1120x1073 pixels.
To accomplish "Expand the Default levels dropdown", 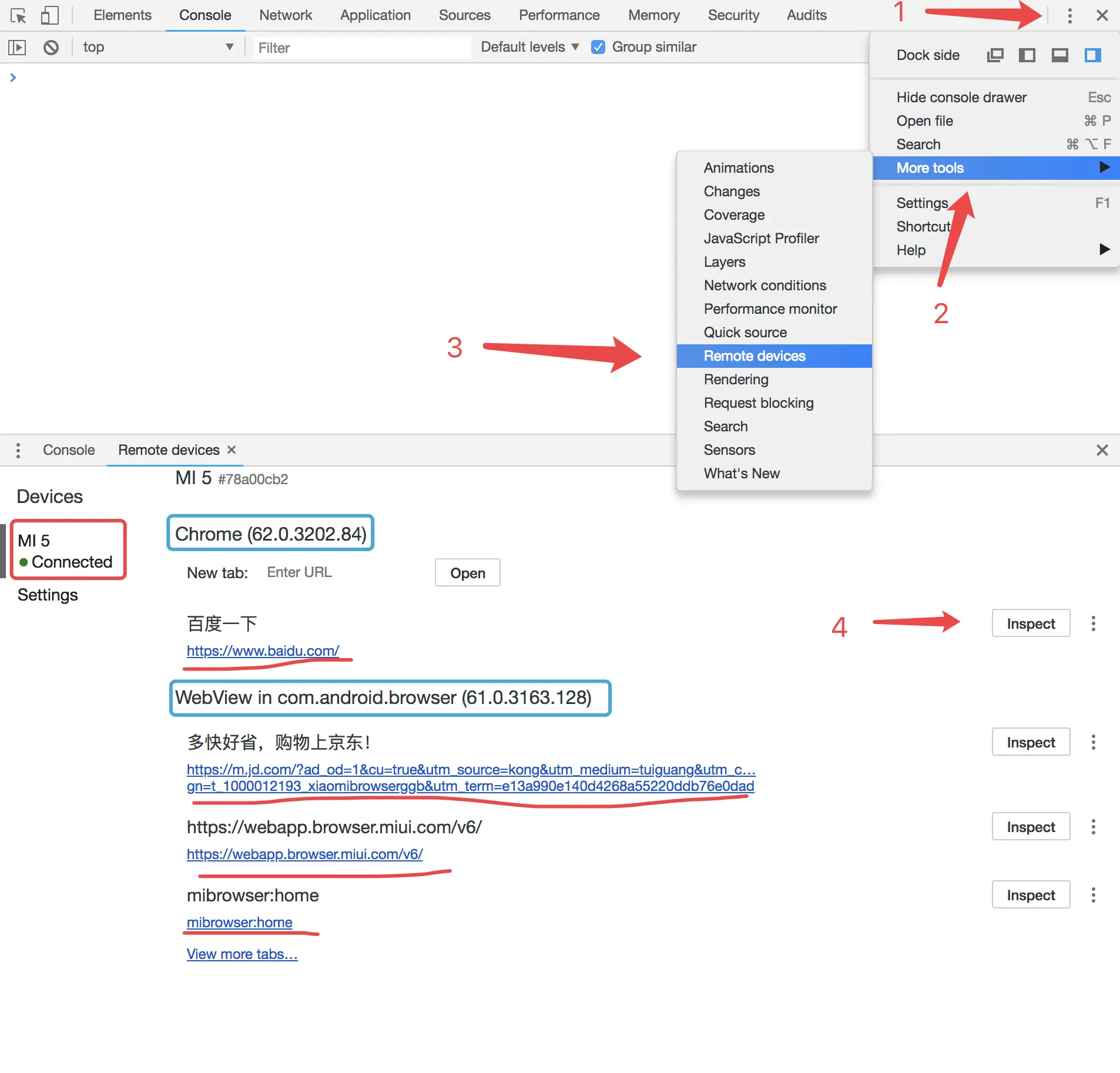I will [529, 47].
